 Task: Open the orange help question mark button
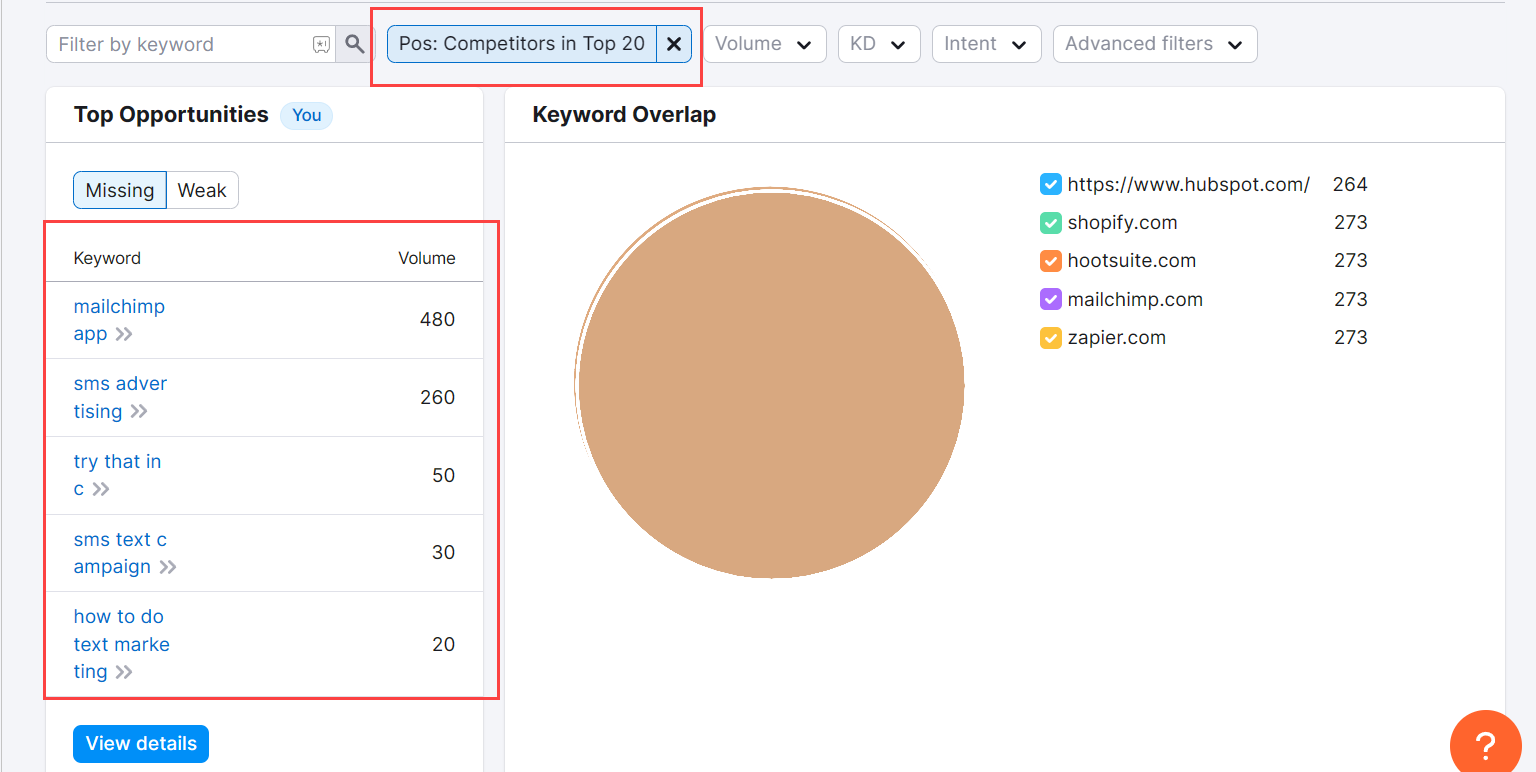[x=1485, y=745]
